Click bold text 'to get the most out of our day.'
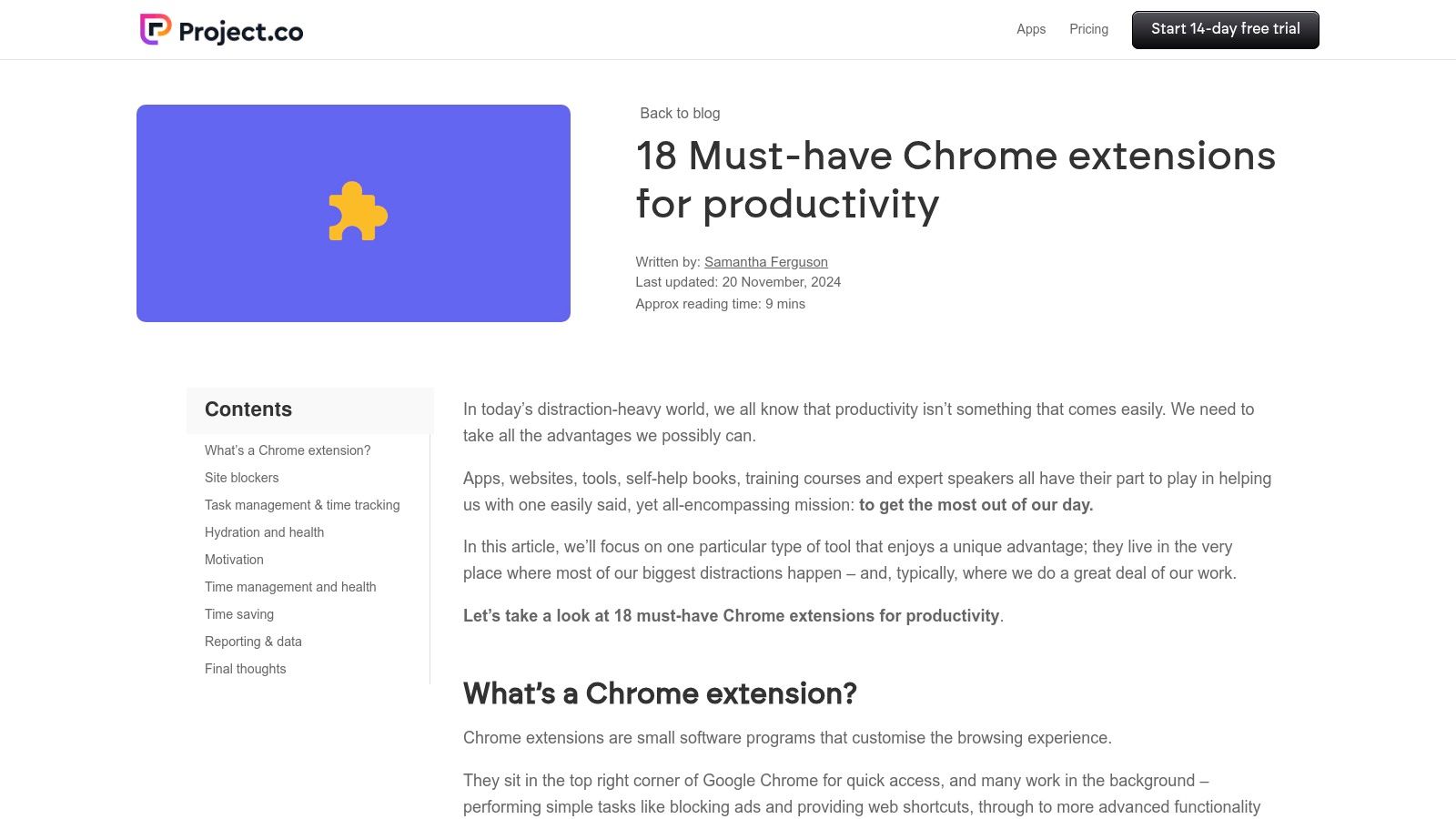 click(x=976, y=505)
